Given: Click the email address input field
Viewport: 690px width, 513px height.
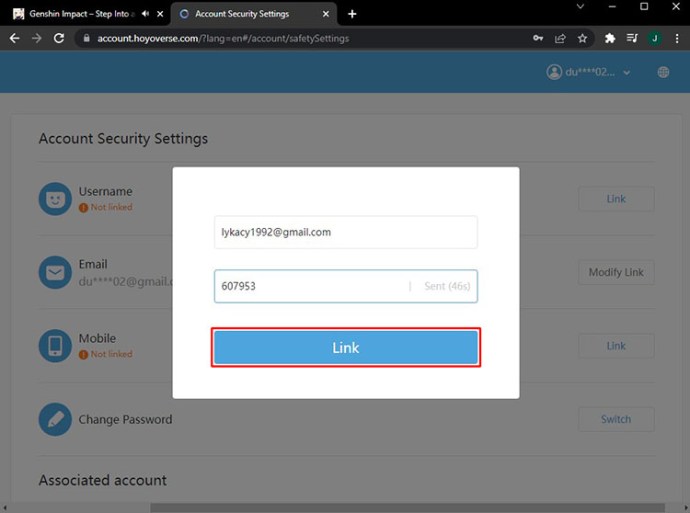Looking at the screenshot, I should click(x=345, y=232).
